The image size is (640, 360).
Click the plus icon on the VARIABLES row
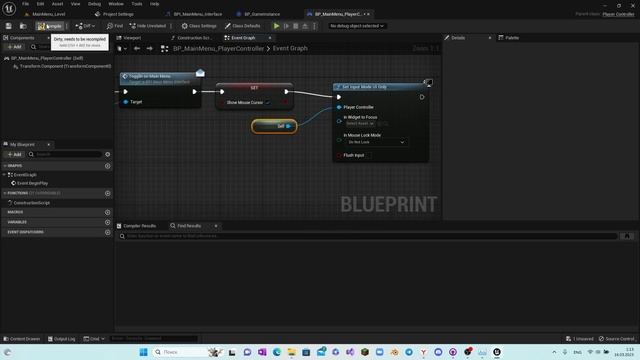click(x=108, y=222)
